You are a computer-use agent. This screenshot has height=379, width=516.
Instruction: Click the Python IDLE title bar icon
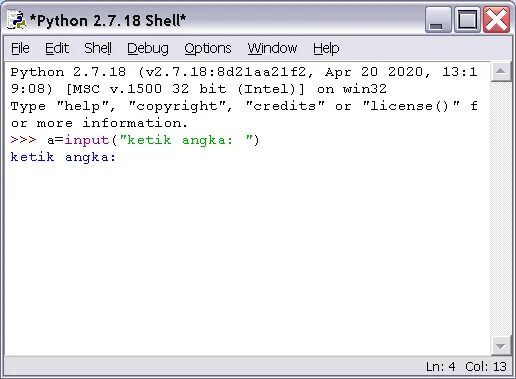(16, 20)
